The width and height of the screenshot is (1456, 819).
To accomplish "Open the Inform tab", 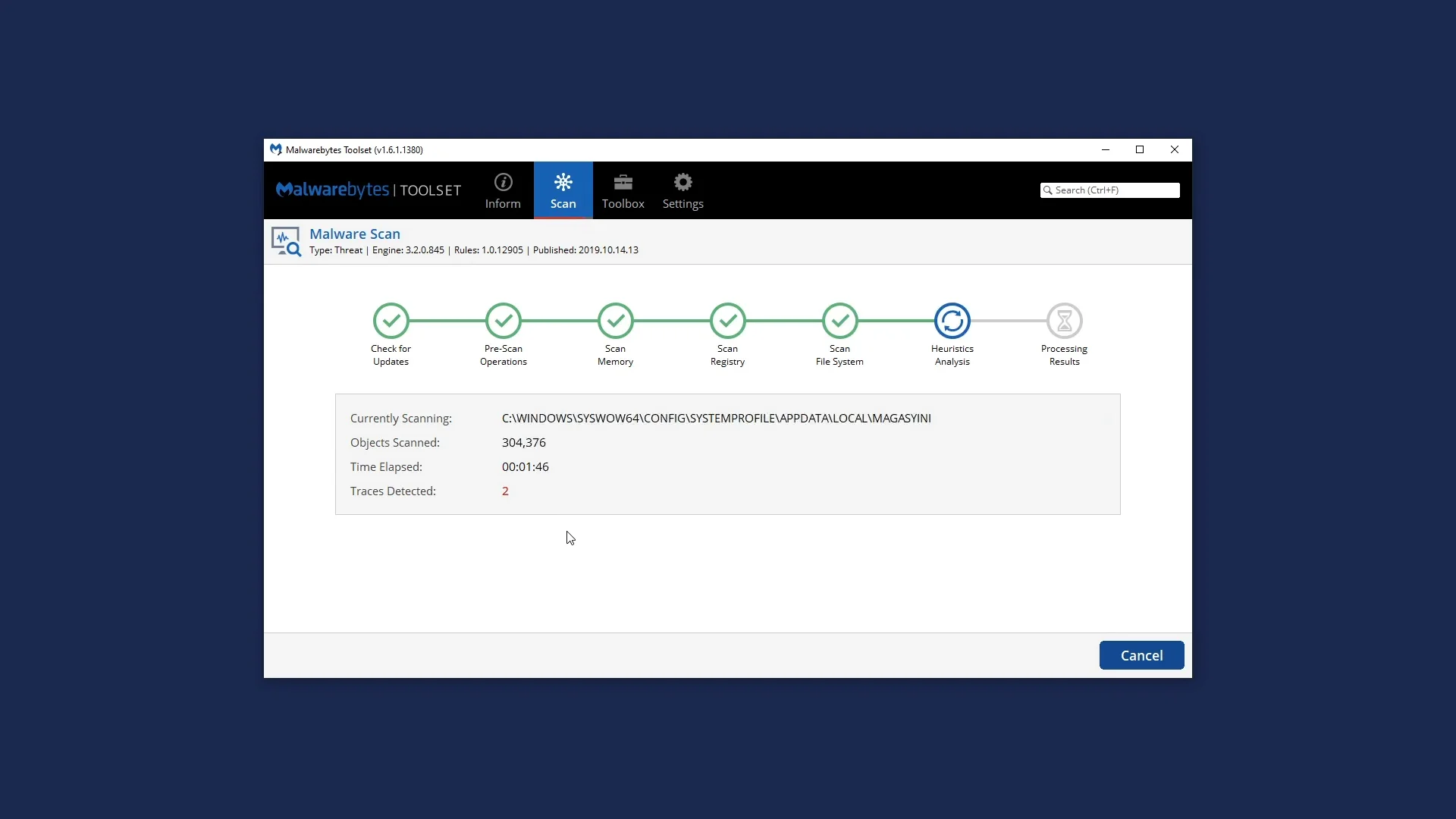I will [x=503, y=190].
